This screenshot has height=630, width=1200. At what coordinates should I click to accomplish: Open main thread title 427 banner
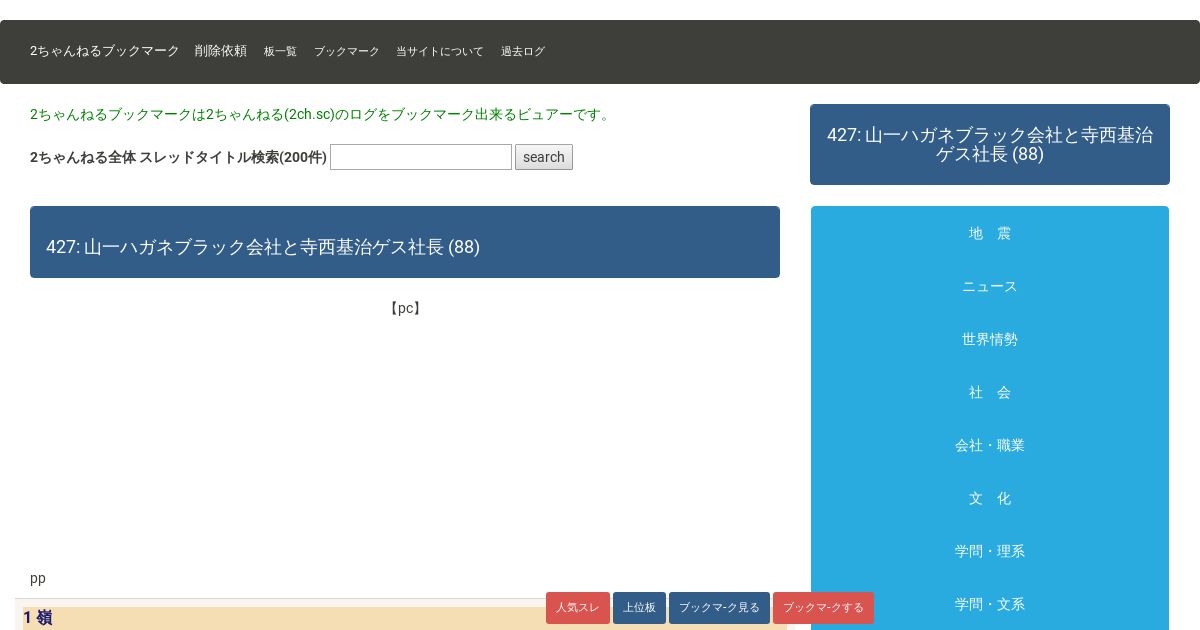[x=405, y=242]
